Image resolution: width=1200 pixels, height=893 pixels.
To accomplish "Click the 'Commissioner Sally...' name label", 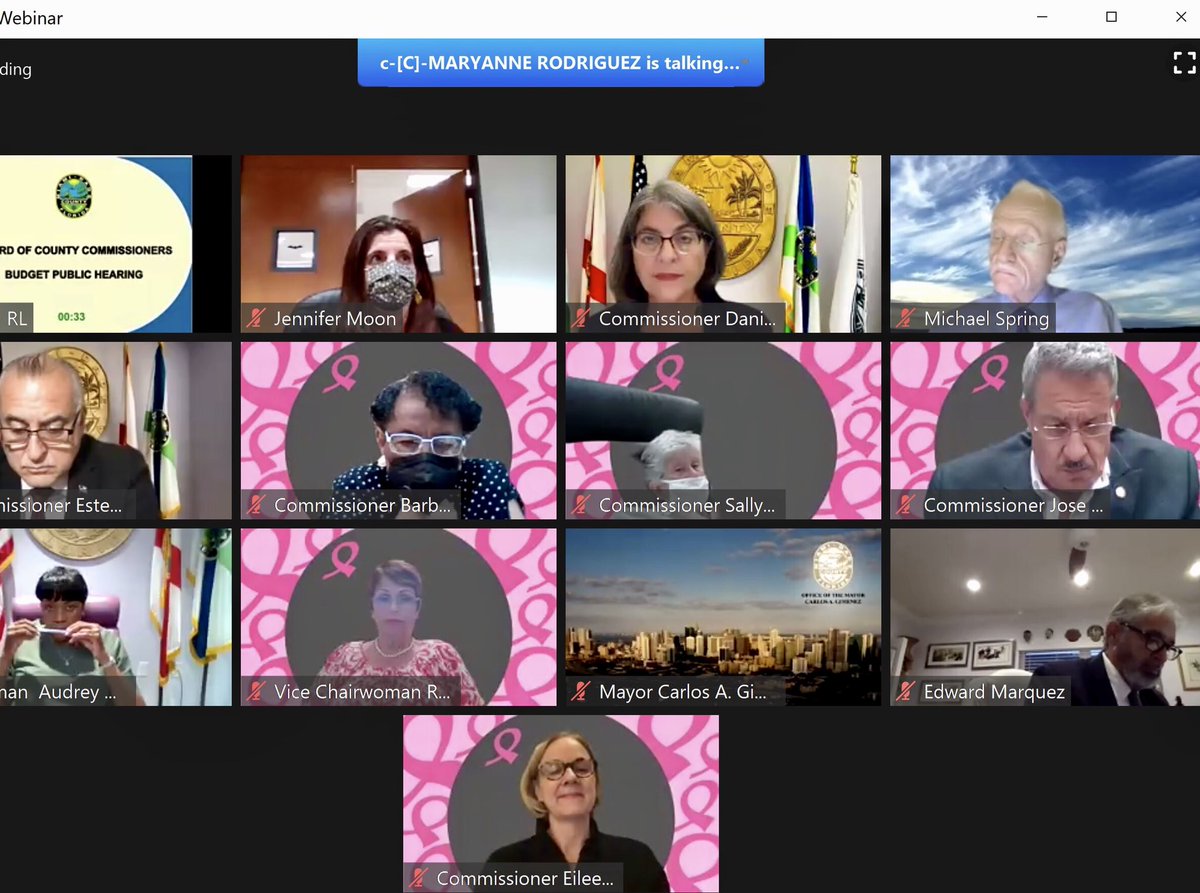I will coord(687,505).
